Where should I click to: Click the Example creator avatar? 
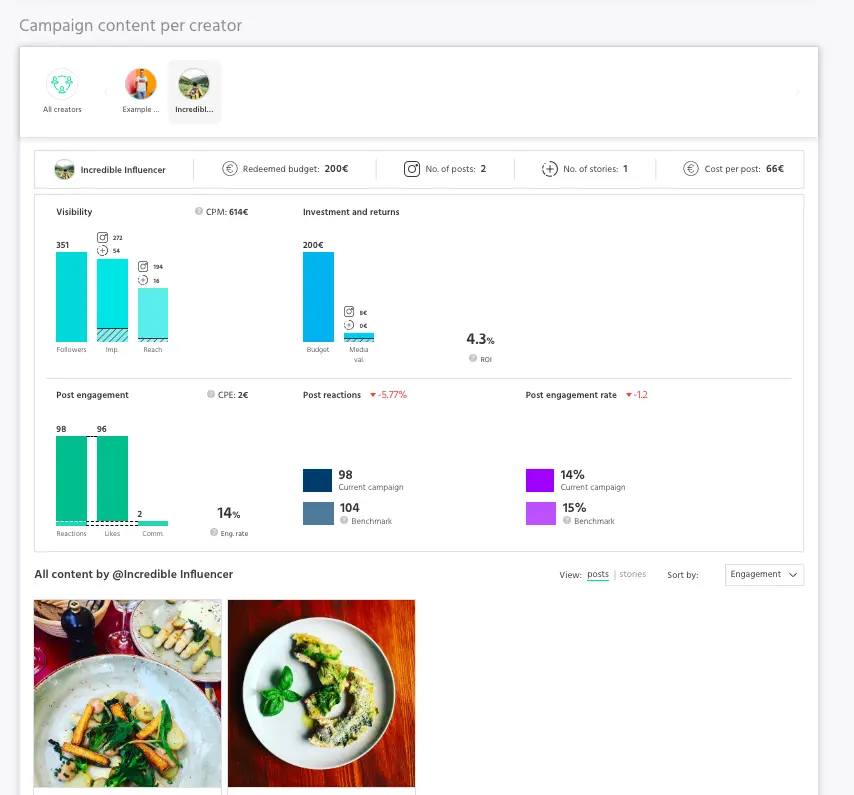pos(141,84)
